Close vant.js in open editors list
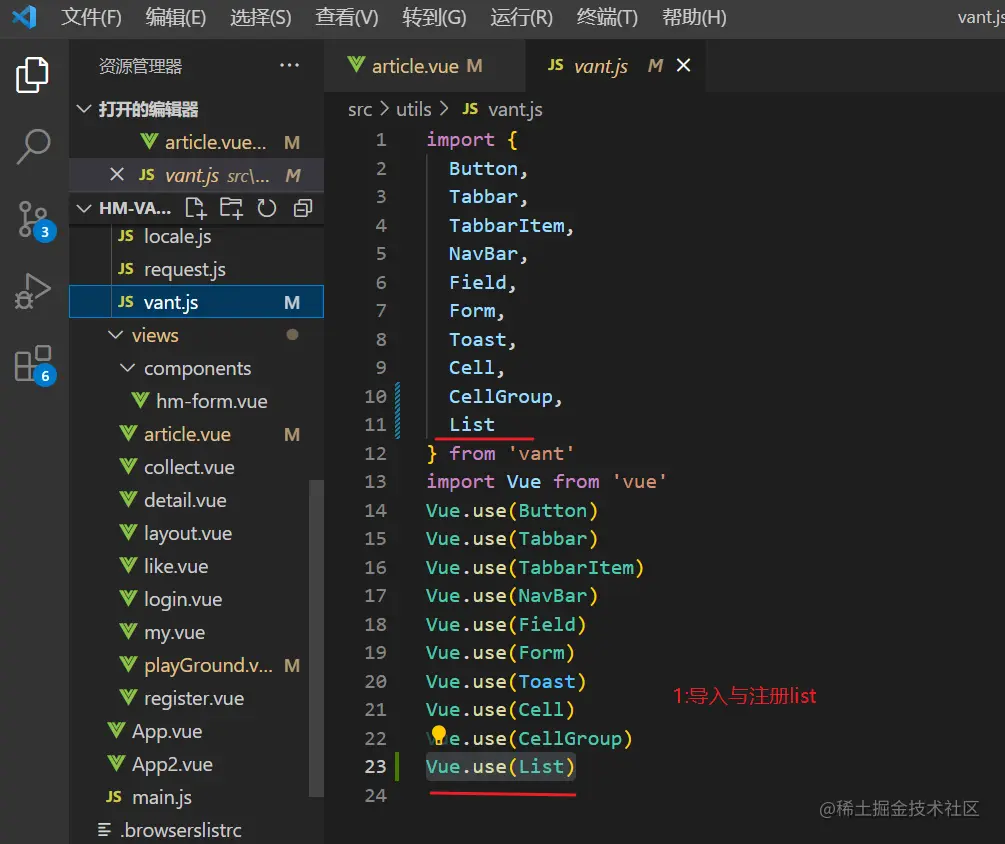 click(x=117, y=174)
